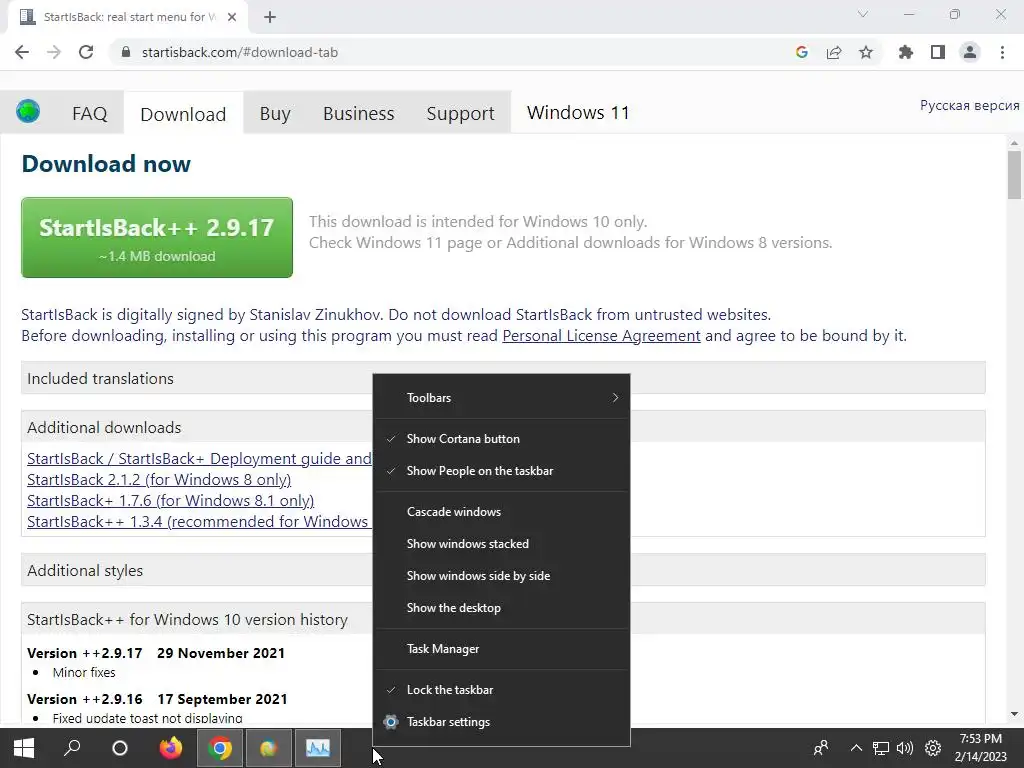Viewport: 1024px width, 768px height.
Task: Open the Buy tab
Action: click(275, 114)
